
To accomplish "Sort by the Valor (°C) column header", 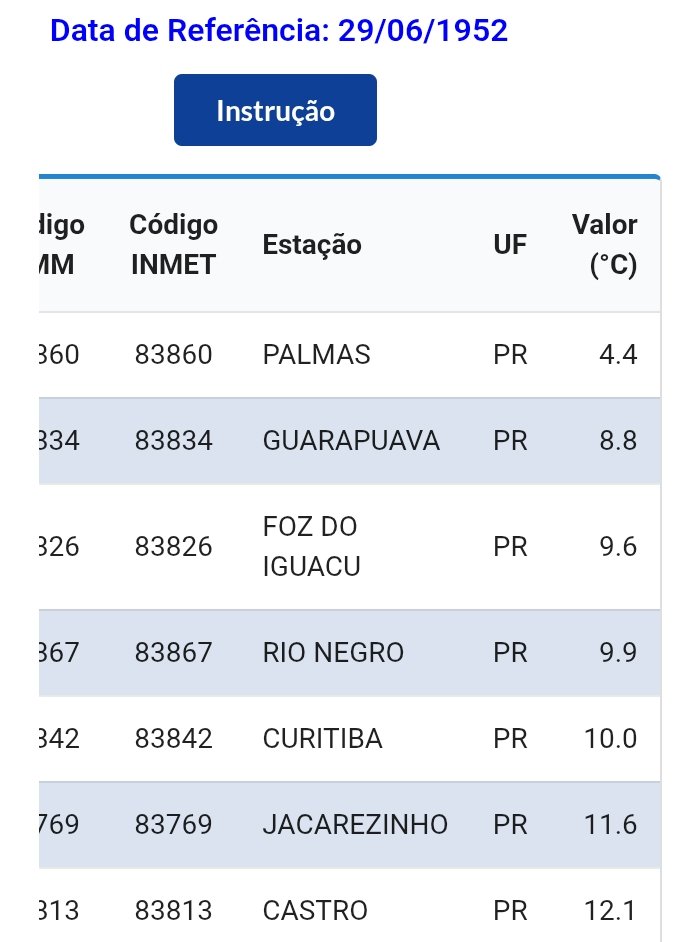I will pos(604,245).
